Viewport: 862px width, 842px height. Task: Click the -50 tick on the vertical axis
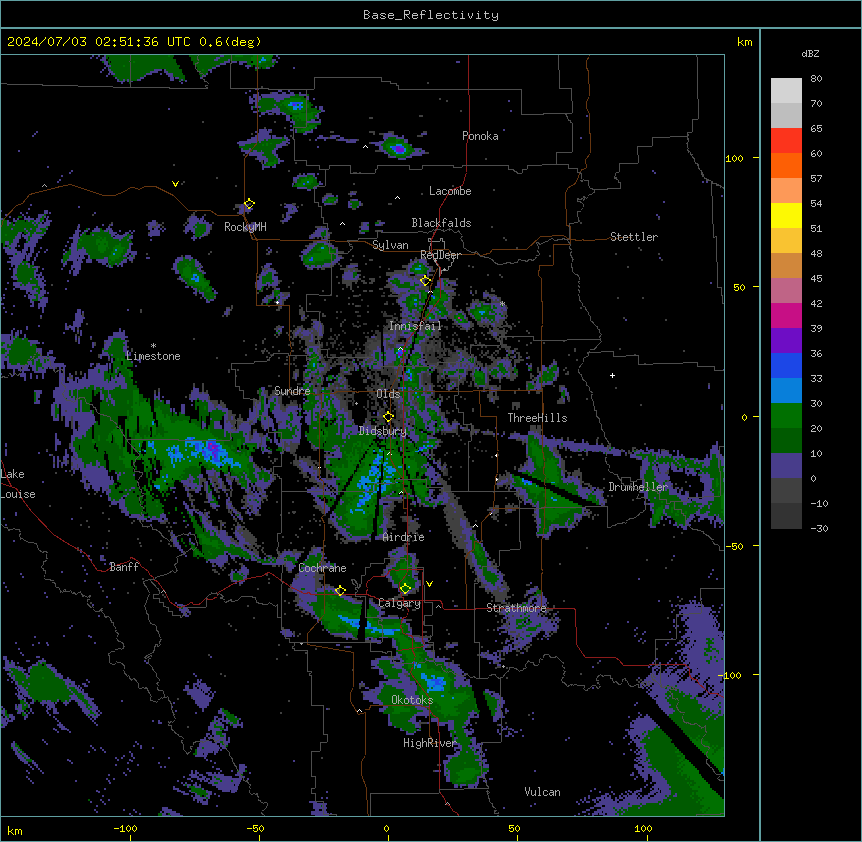(734, 546)
